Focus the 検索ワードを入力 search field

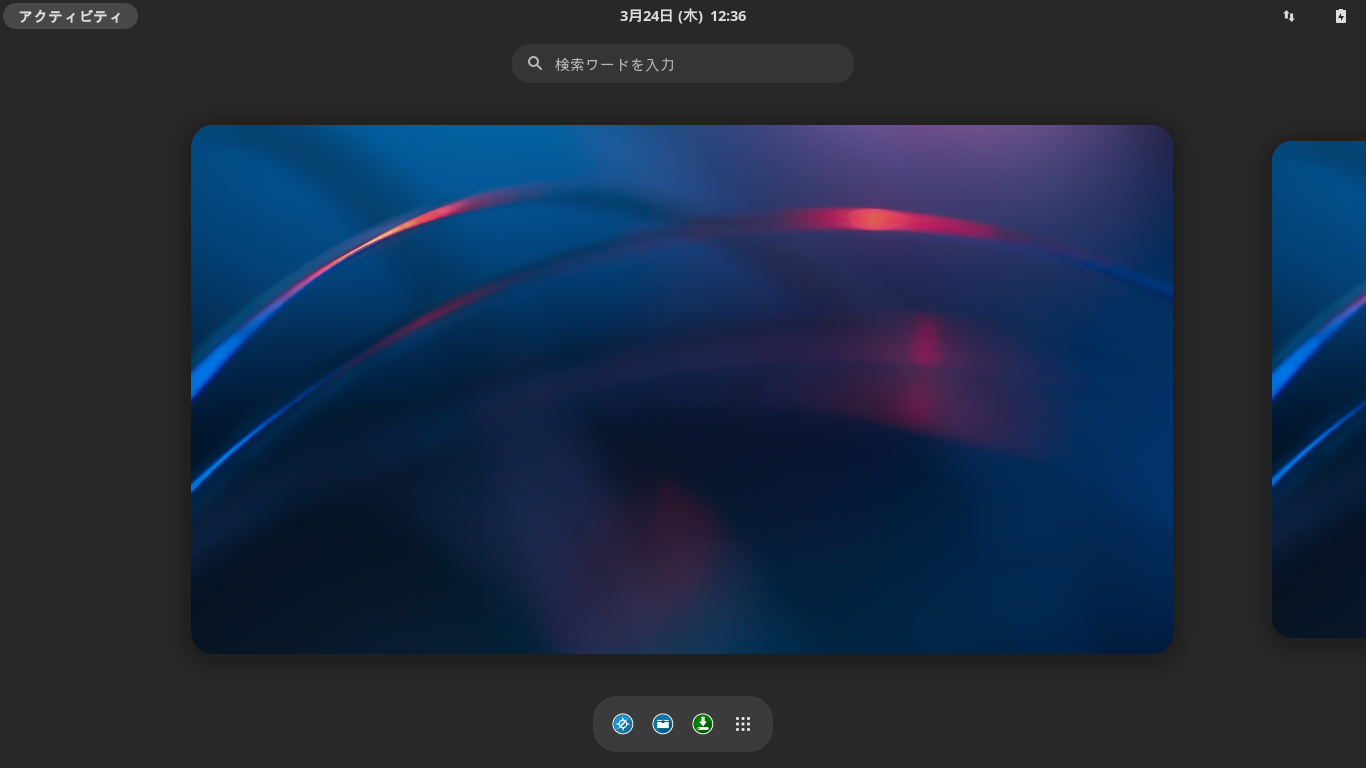(683, 63)
